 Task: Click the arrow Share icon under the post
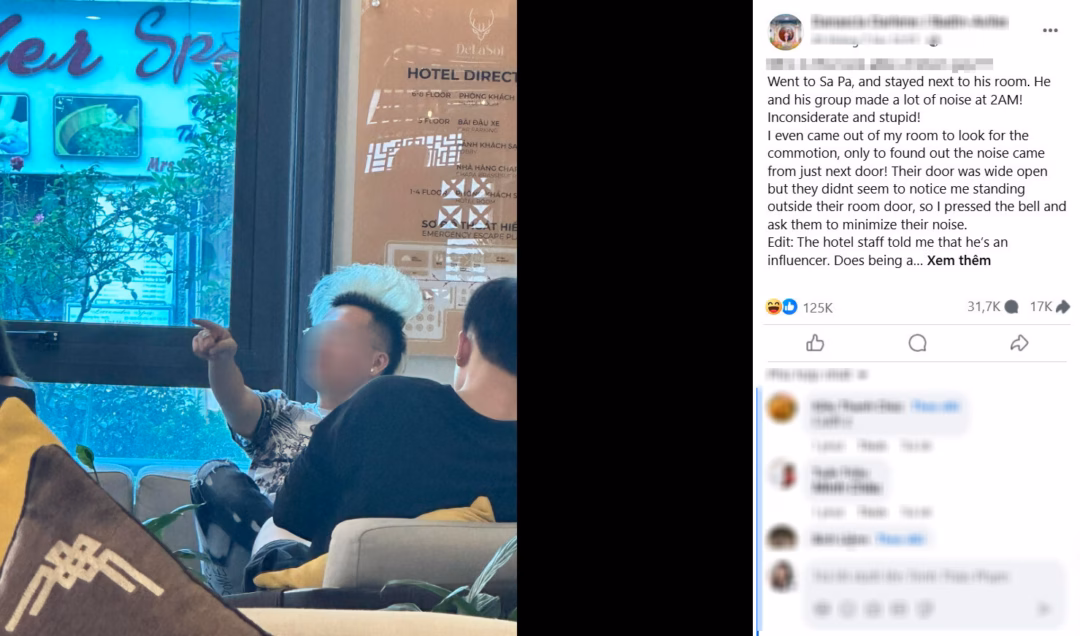(x=1019, y=343)
